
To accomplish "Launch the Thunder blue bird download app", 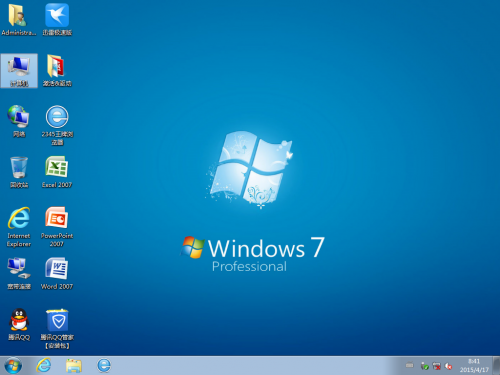I will [57, 19].
